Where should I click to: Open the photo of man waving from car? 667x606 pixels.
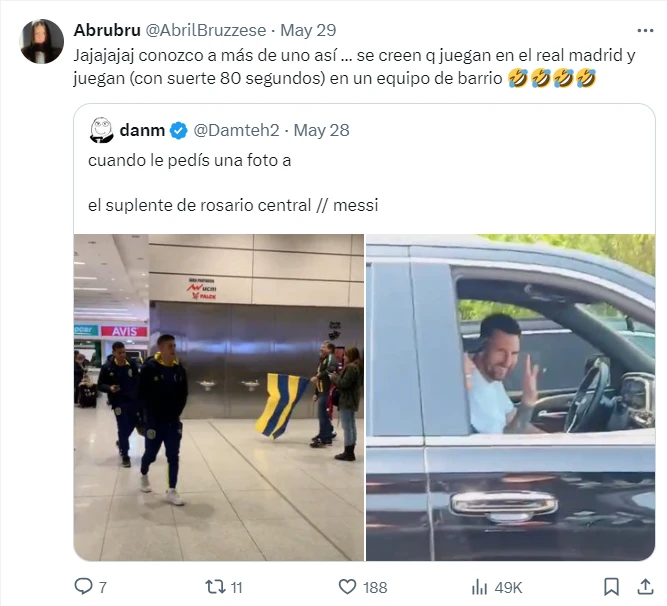(x=510, y=397)
